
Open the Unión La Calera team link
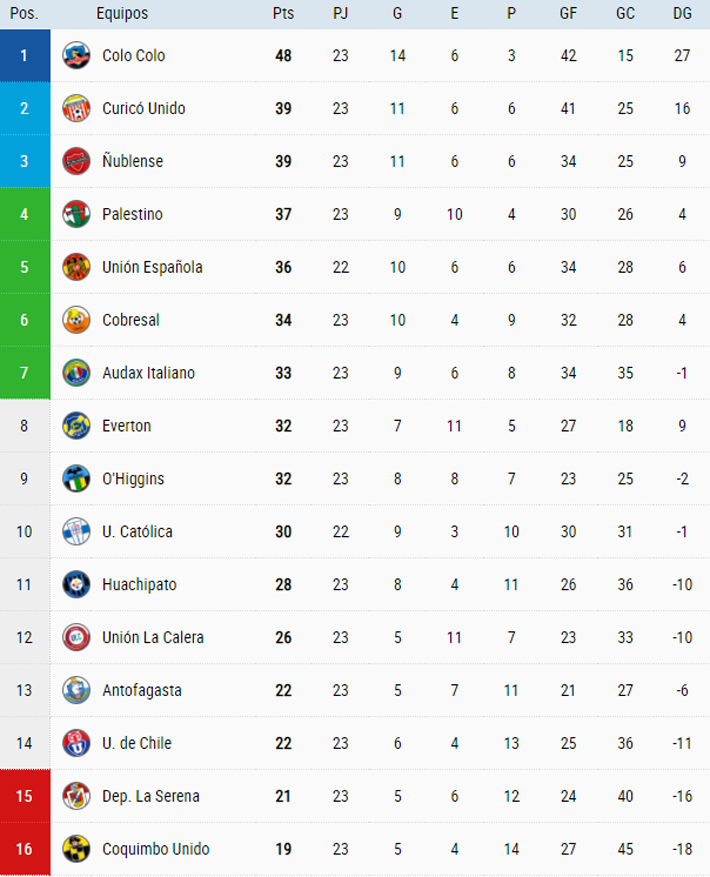click(x=153, y=638)
